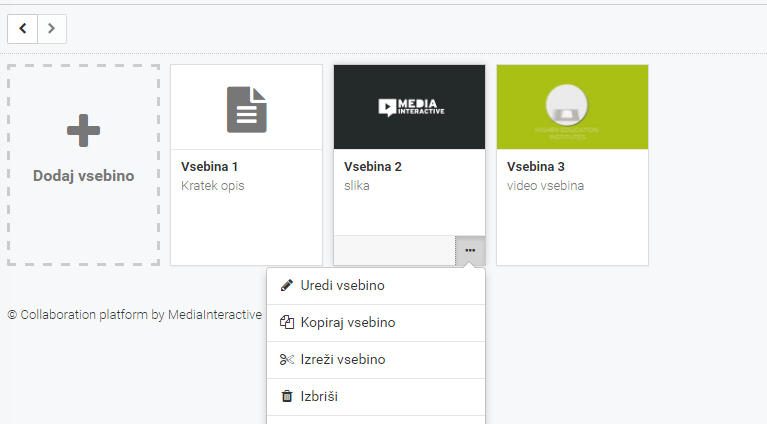
Task: Open the Media Interactive thumbnail of Vsebina 2
Action: [409, 107]
